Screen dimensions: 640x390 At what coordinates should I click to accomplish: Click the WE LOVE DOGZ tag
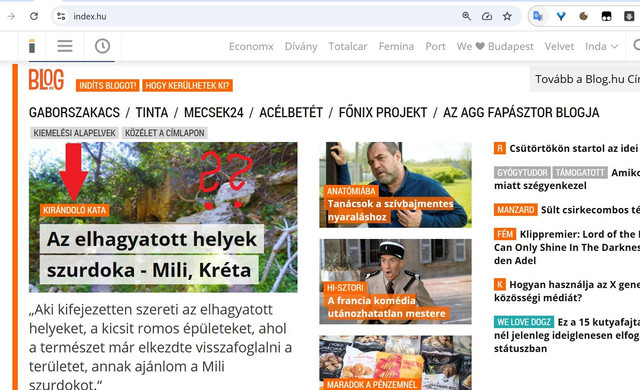(524, 322)
